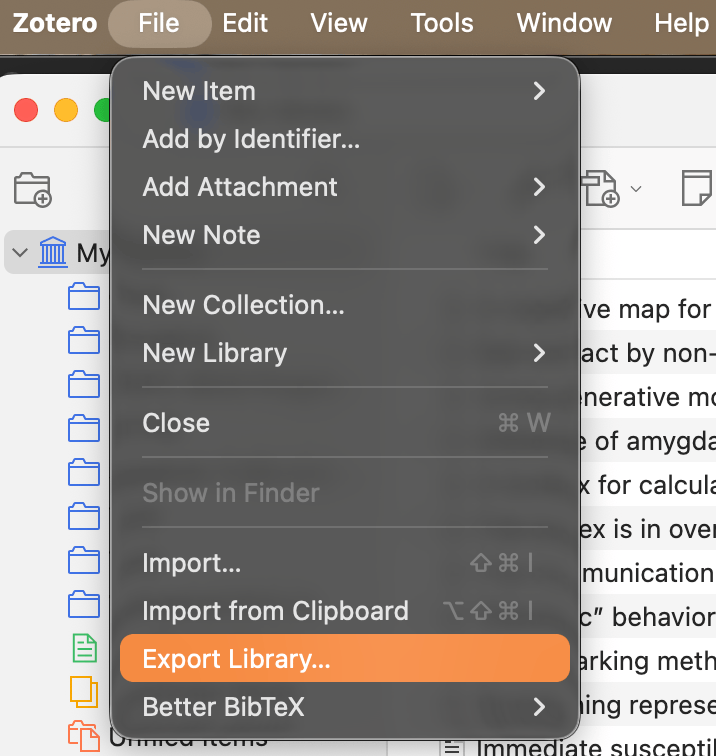716x756 pixels.
Task: Open the Window menu
Action: [564, 23]
